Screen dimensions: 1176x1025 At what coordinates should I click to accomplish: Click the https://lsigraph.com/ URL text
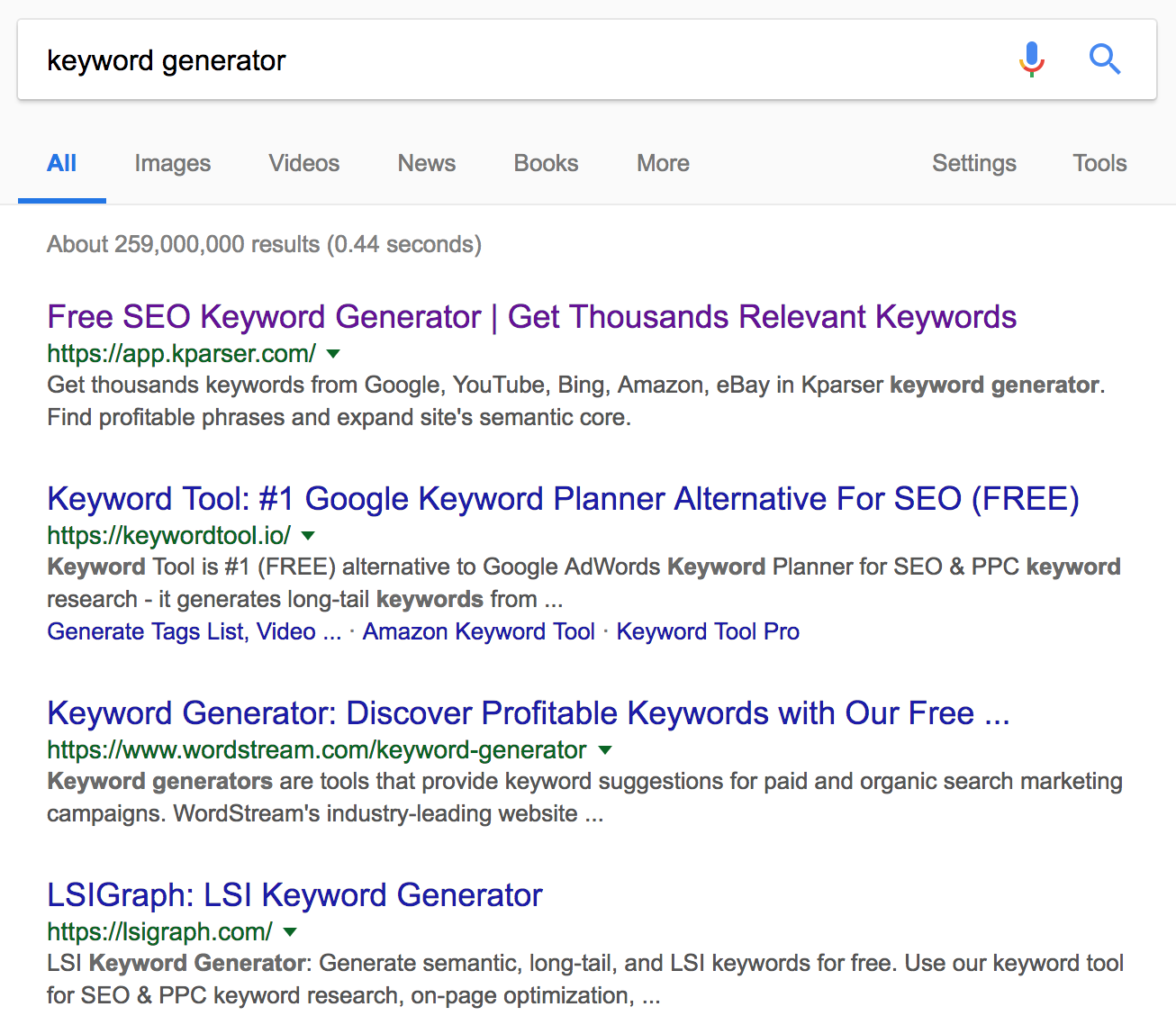159,932
